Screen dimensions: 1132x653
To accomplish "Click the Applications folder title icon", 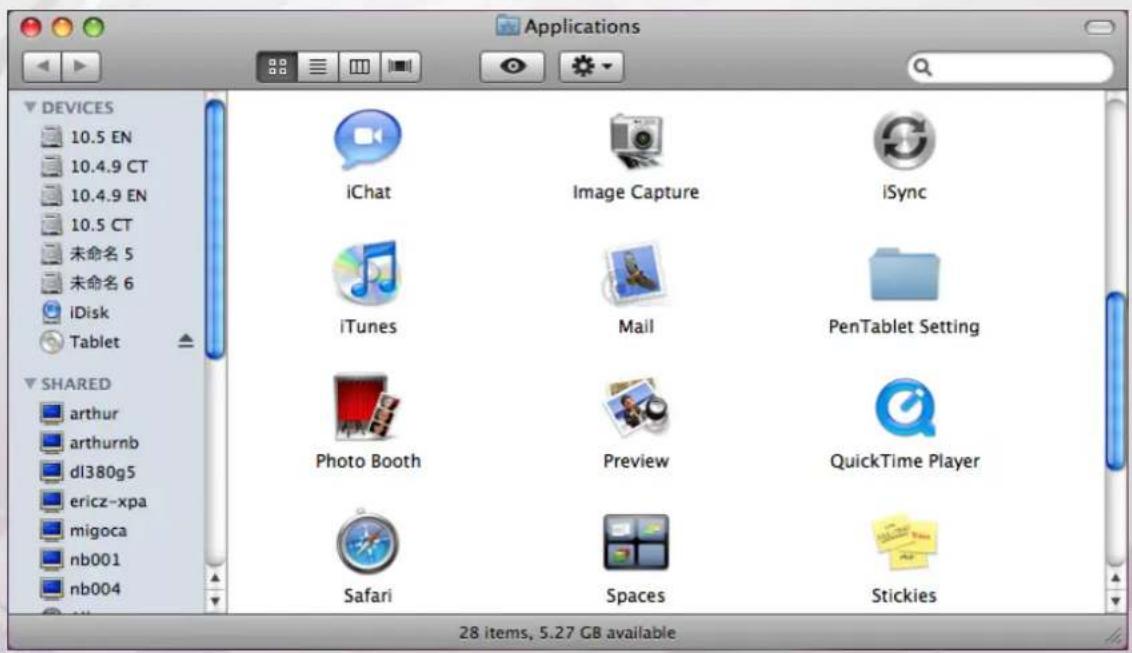I will click(x=508, y=26).
